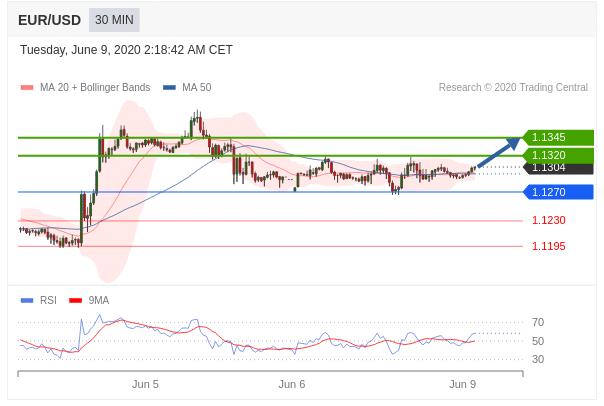Click the 1.1304 current price tag
Image resolution: width=604 pixels, height=406 pixels.
pos(558,168)
